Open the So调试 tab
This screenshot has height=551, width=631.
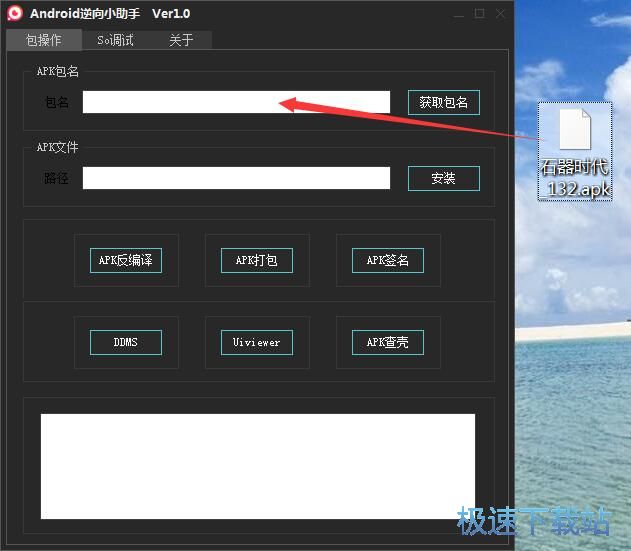tap(115, 40)
